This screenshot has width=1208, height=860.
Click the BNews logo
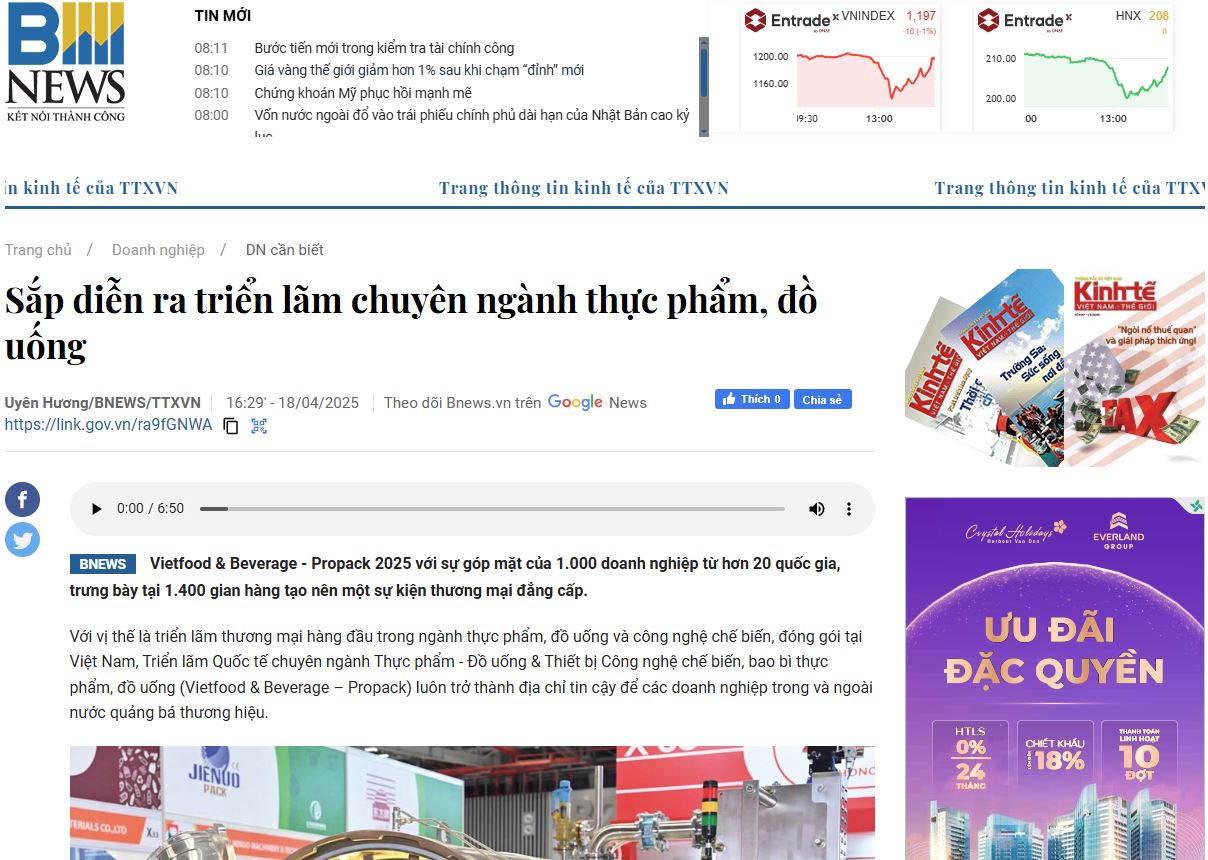tap(66, 62)
